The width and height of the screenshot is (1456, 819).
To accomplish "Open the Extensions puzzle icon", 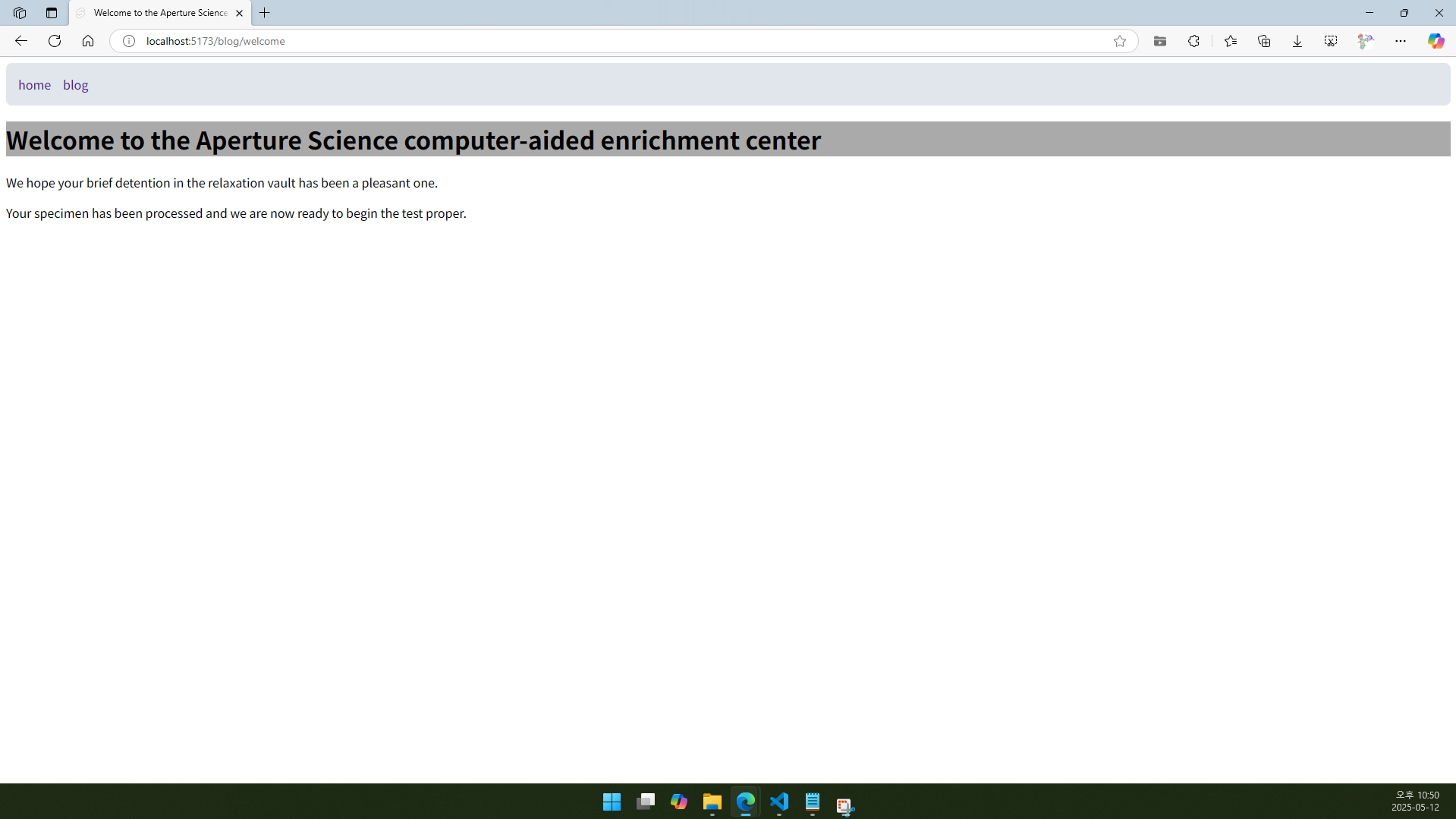I will click(x=1193, y=41).
